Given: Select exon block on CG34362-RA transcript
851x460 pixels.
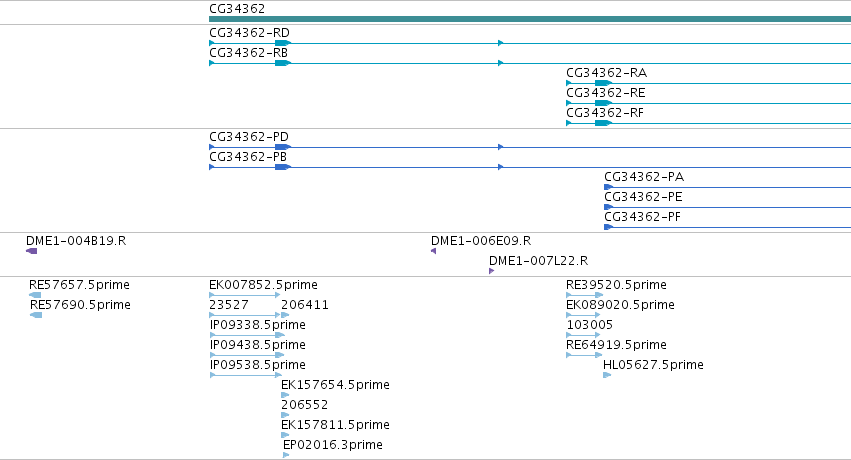Looking at the screenshot, I should (x=603, y=83).
